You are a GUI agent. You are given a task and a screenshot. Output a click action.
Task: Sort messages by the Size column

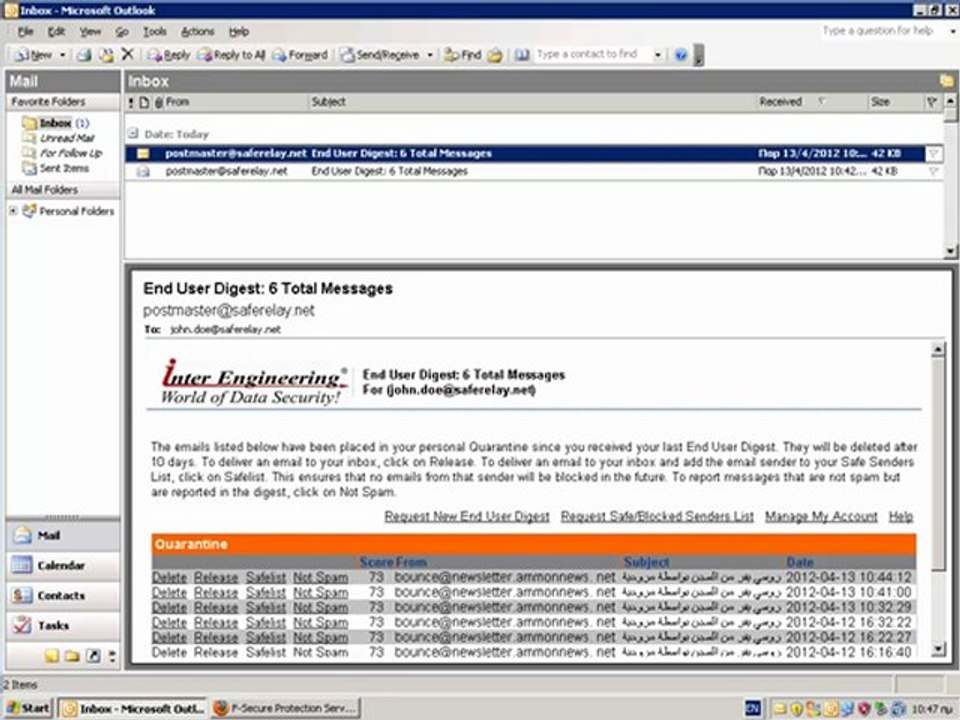pos(894,102)
